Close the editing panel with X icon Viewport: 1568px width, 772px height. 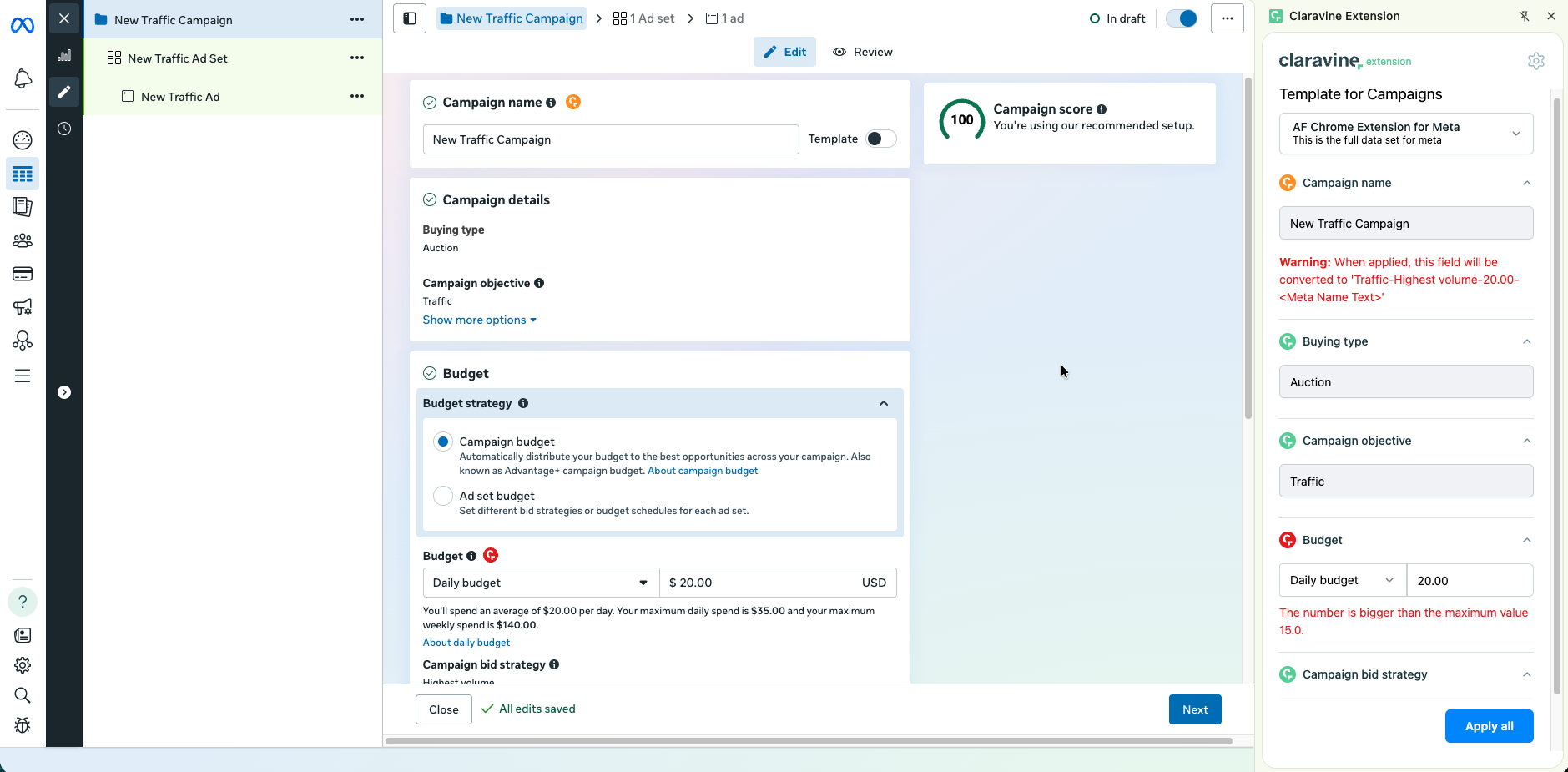tap(64, 18)
